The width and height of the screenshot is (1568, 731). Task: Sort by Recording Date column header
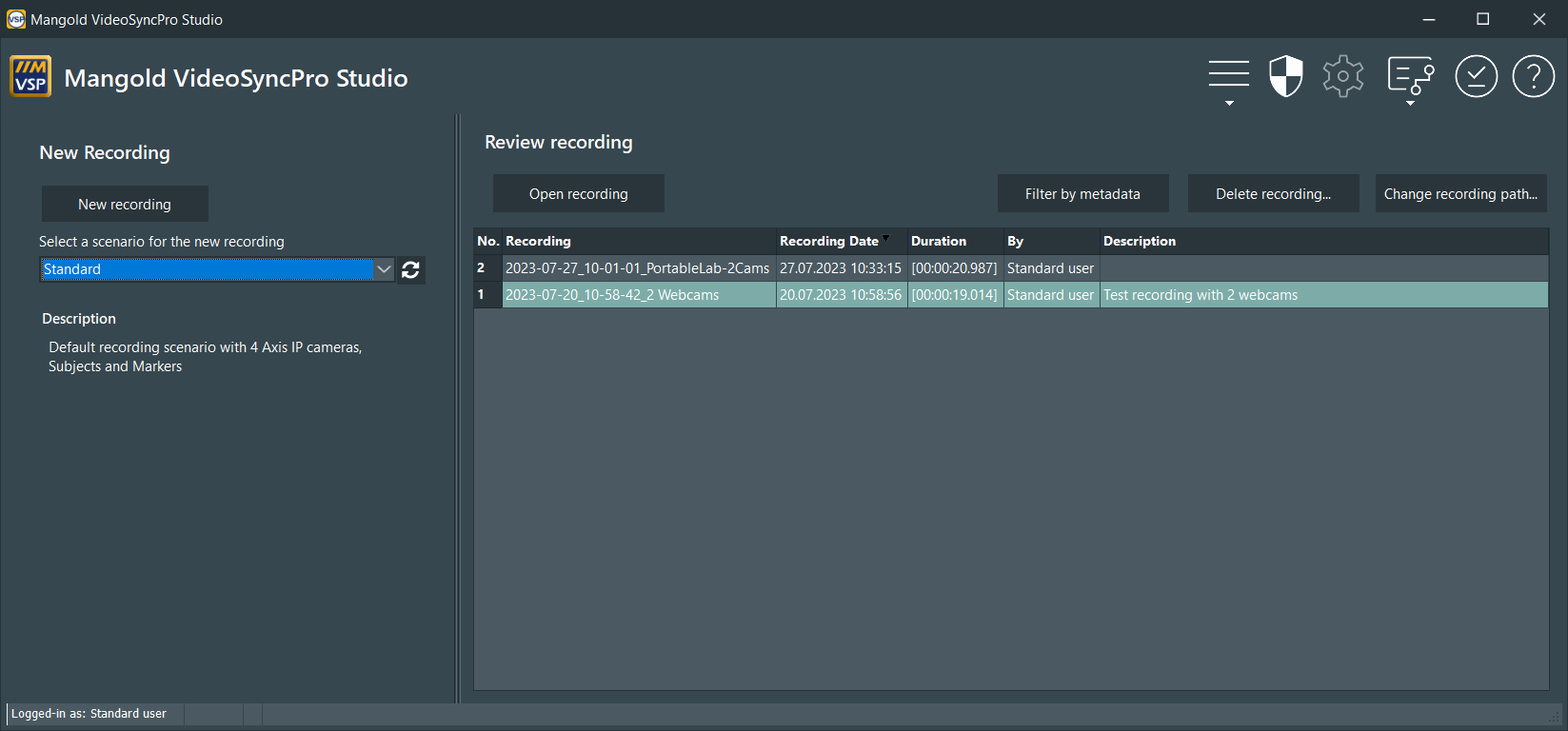pyautogui.click(x=842, y=241)
